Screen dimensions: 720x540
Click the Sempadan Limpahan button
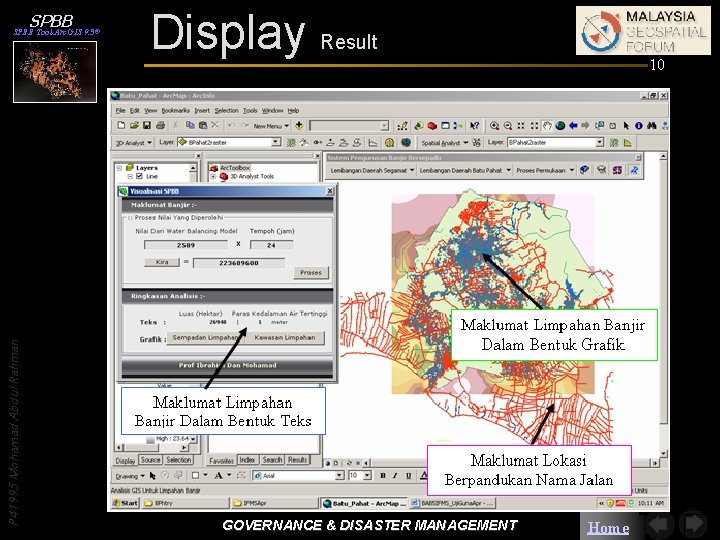[x=205, y=338]
